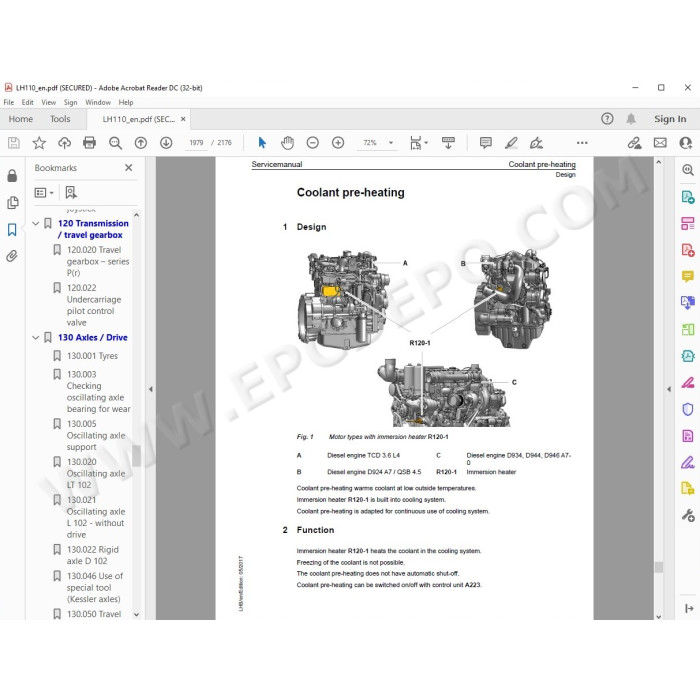Go to previous page with up arrow
Image resolution: width=700 pixels, height=700 pixels.
click(141, 143)
